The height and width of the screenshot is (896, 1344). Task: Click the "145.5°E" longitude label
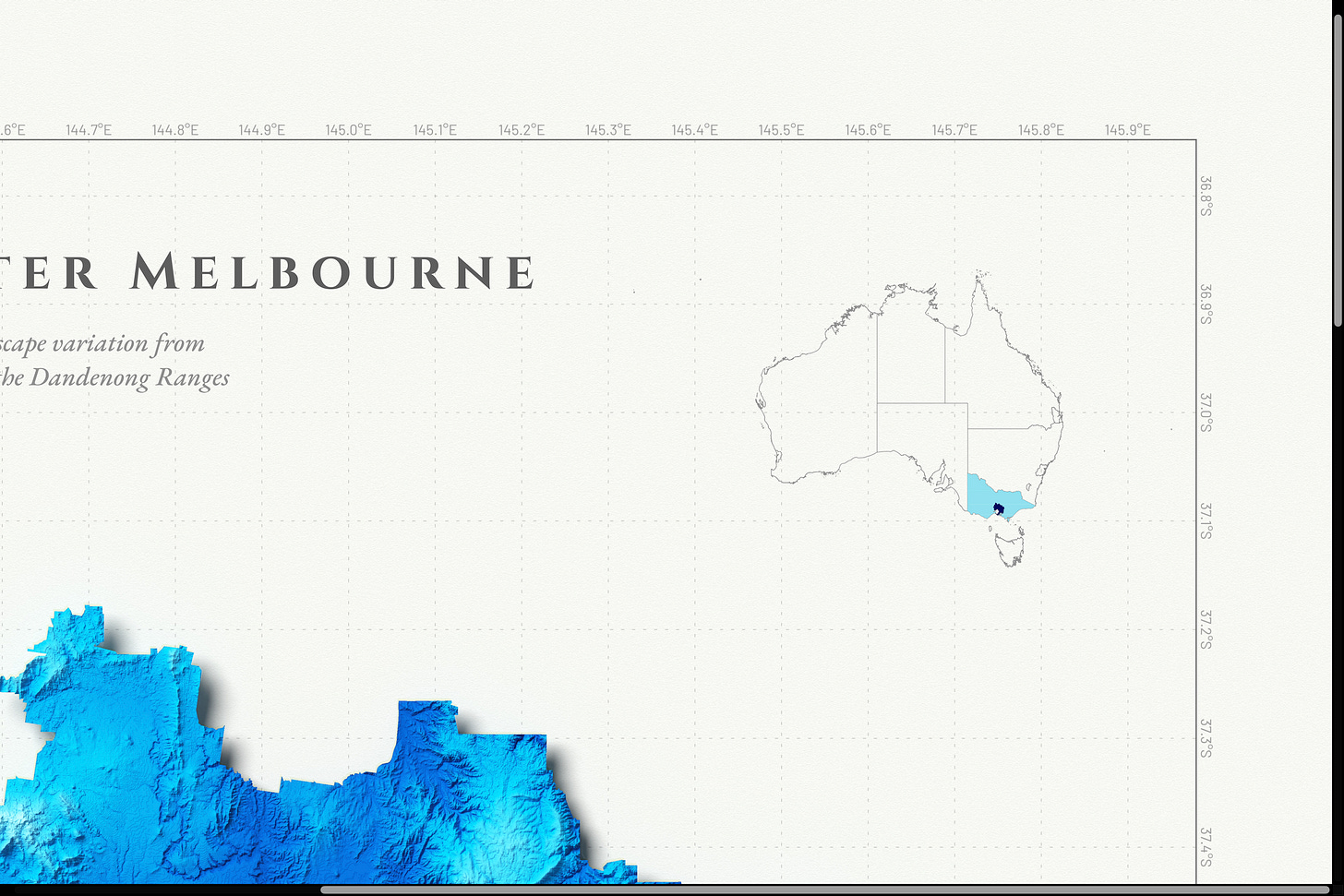tap(781, 130)
